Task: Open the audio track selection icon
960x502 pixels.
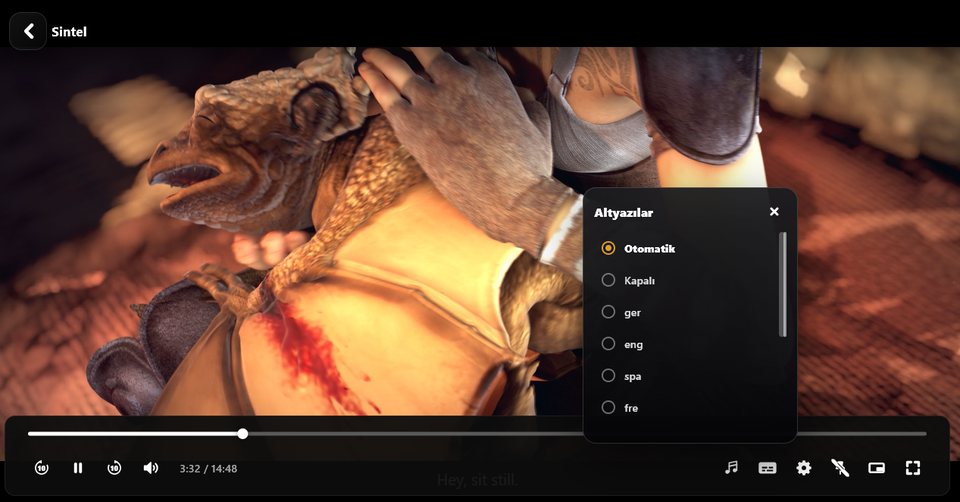Action: click(731, 468)
